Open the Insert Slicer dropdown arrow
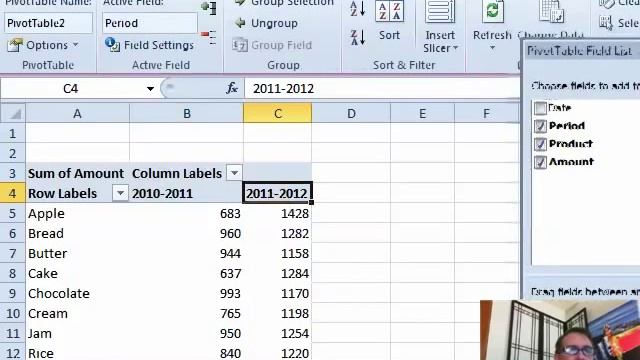The height and width of the screenshot is (360, 640). 456,48
